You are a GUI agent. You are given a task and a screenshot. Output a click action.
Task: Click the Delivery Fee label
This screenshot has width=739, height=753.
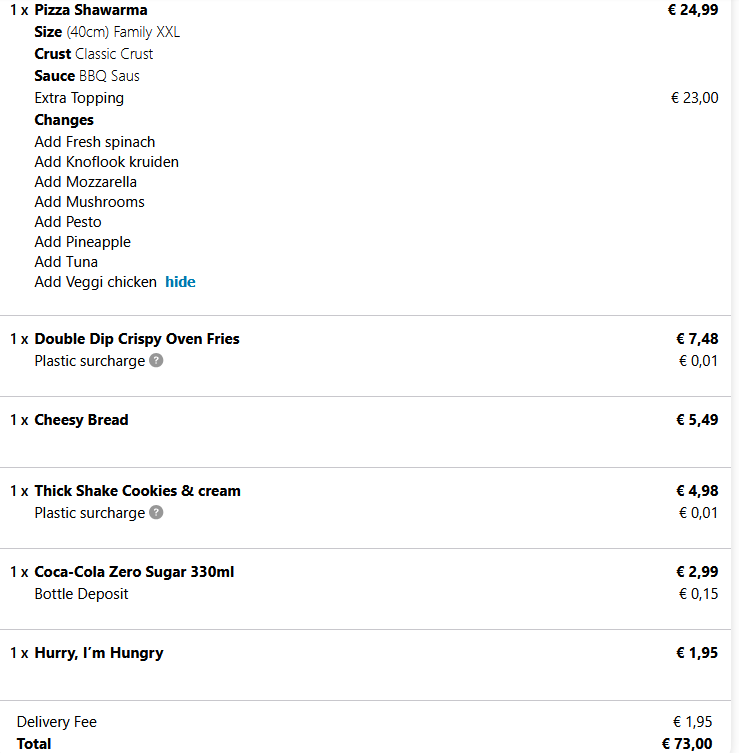point(57,722)
